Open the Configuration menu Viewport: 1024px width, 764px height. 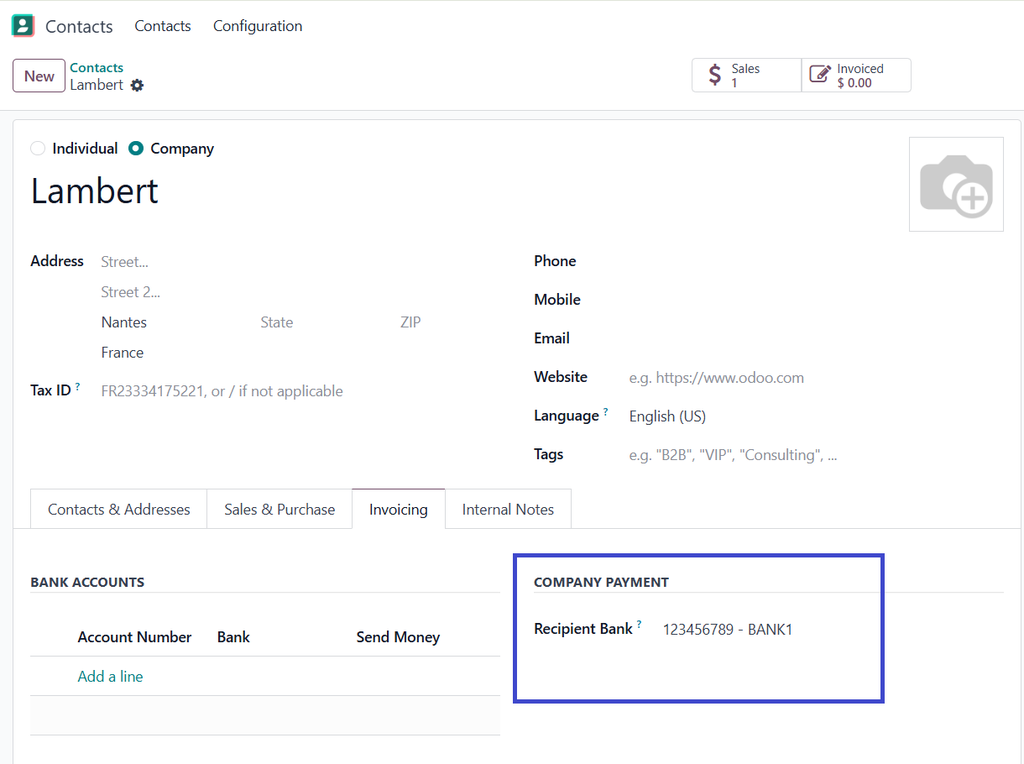pos(258,26)
